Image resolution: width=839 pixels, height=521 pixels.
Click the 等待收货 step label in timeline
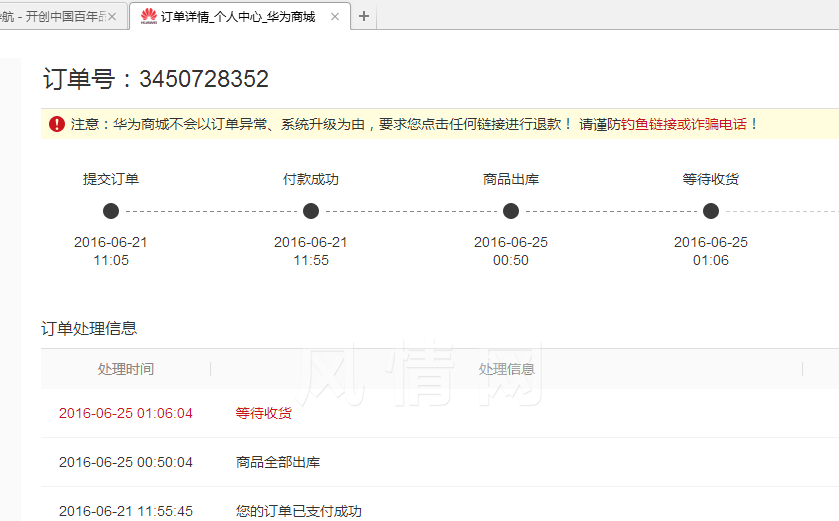click(x=711, y=179)
